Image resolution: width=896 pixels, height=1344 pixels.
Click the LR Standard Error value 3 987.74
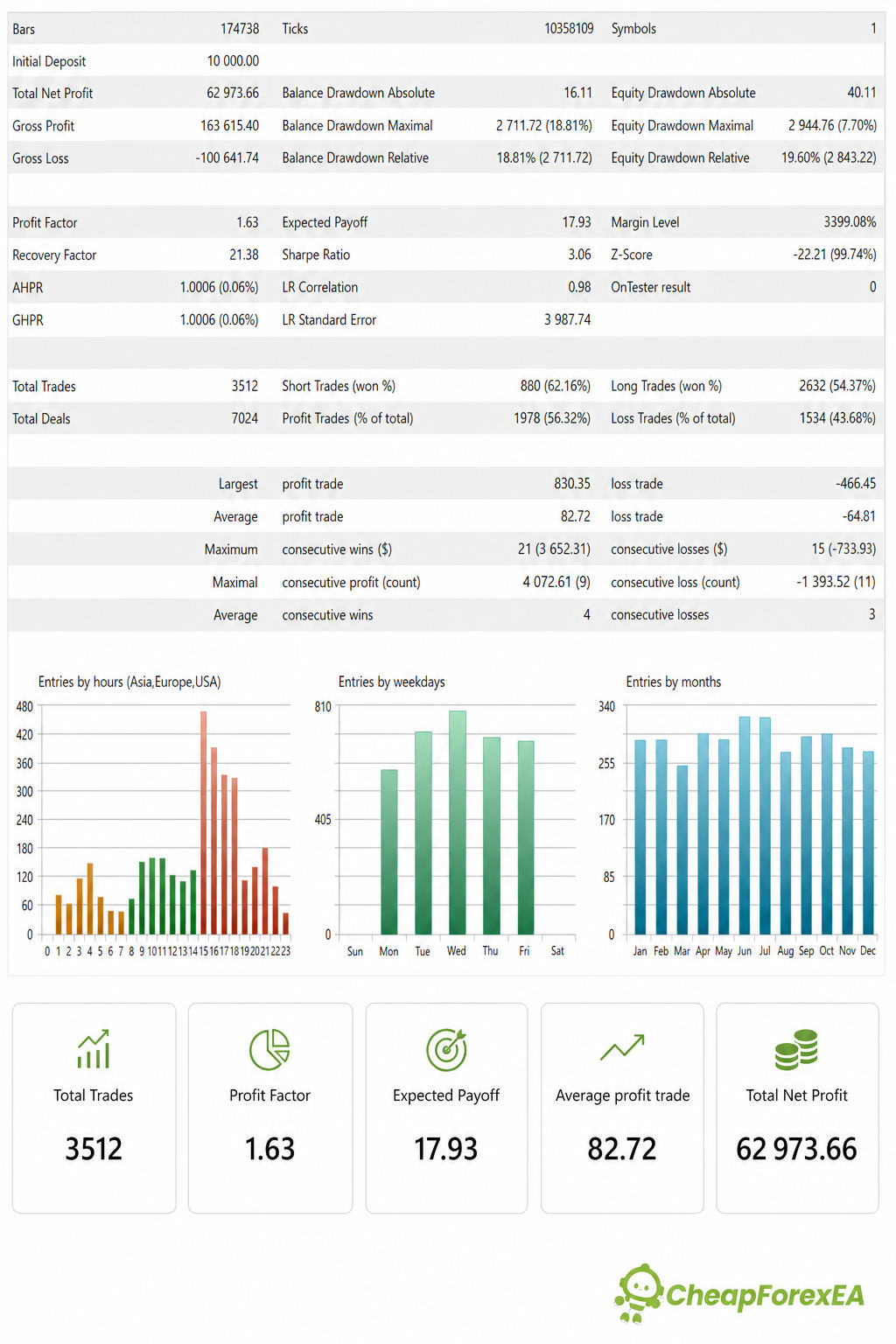tap(567, 320)
